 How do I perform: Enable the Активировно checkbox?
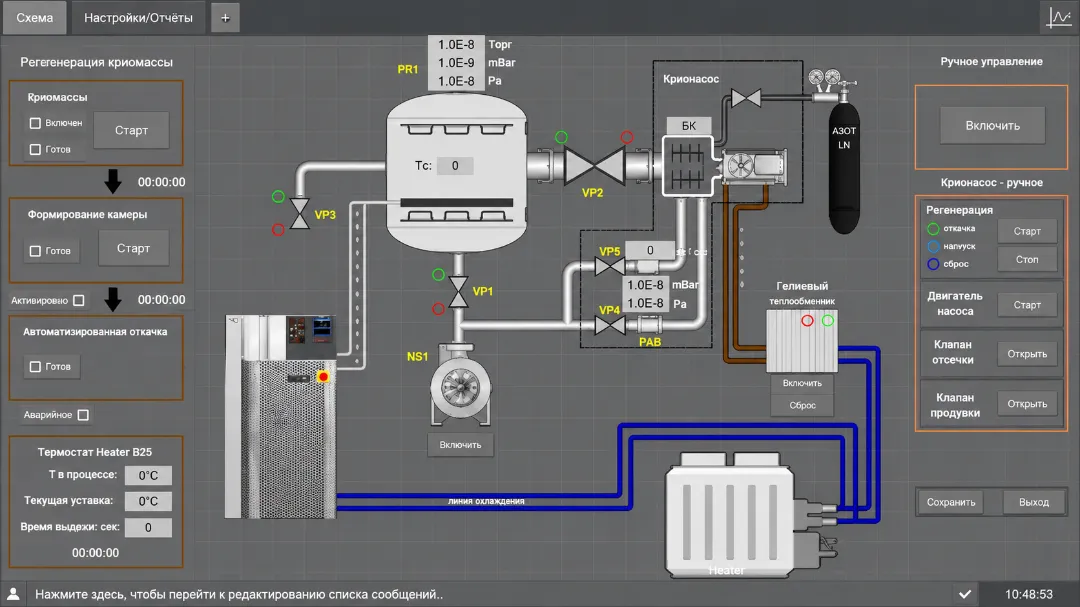(x=79, y=300)
